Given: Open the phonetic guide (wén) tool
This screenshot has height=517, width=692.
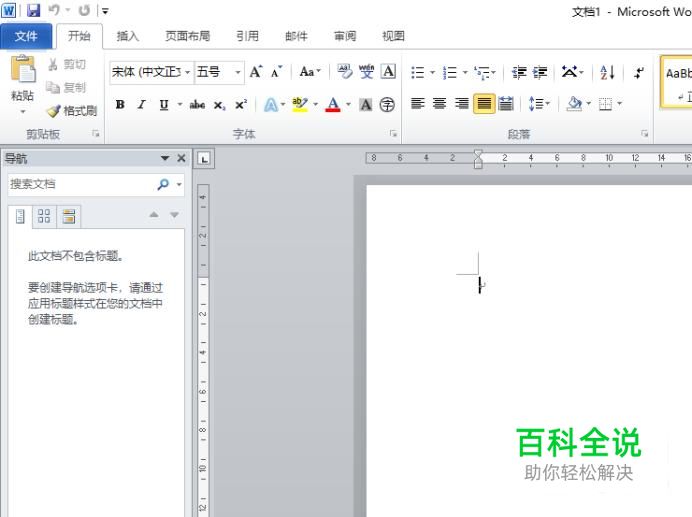Looking at the screenshot, I should pyautogui.click(x=366, y=72).
